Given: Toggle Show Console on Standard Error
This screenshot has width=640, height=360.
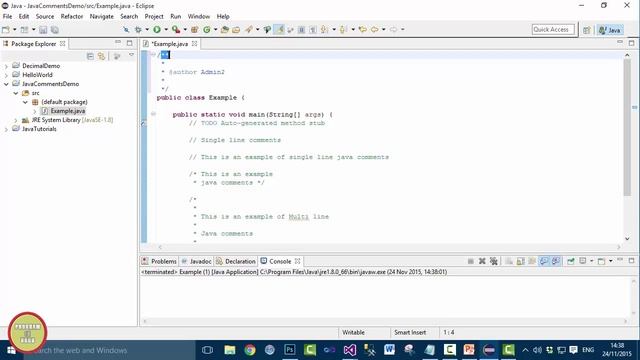Looking at the screenshot, I should [x=556, y=261].
